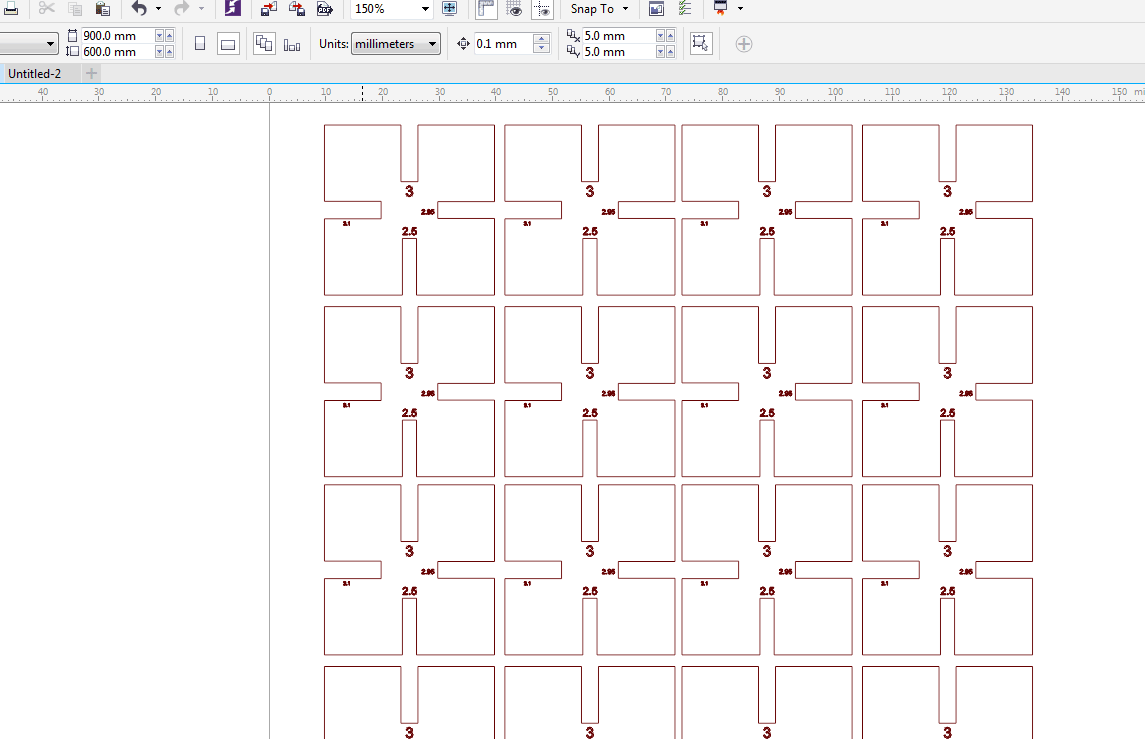Click the Import icon
Screen dimensions: 1145x739
tap(269, 9)
